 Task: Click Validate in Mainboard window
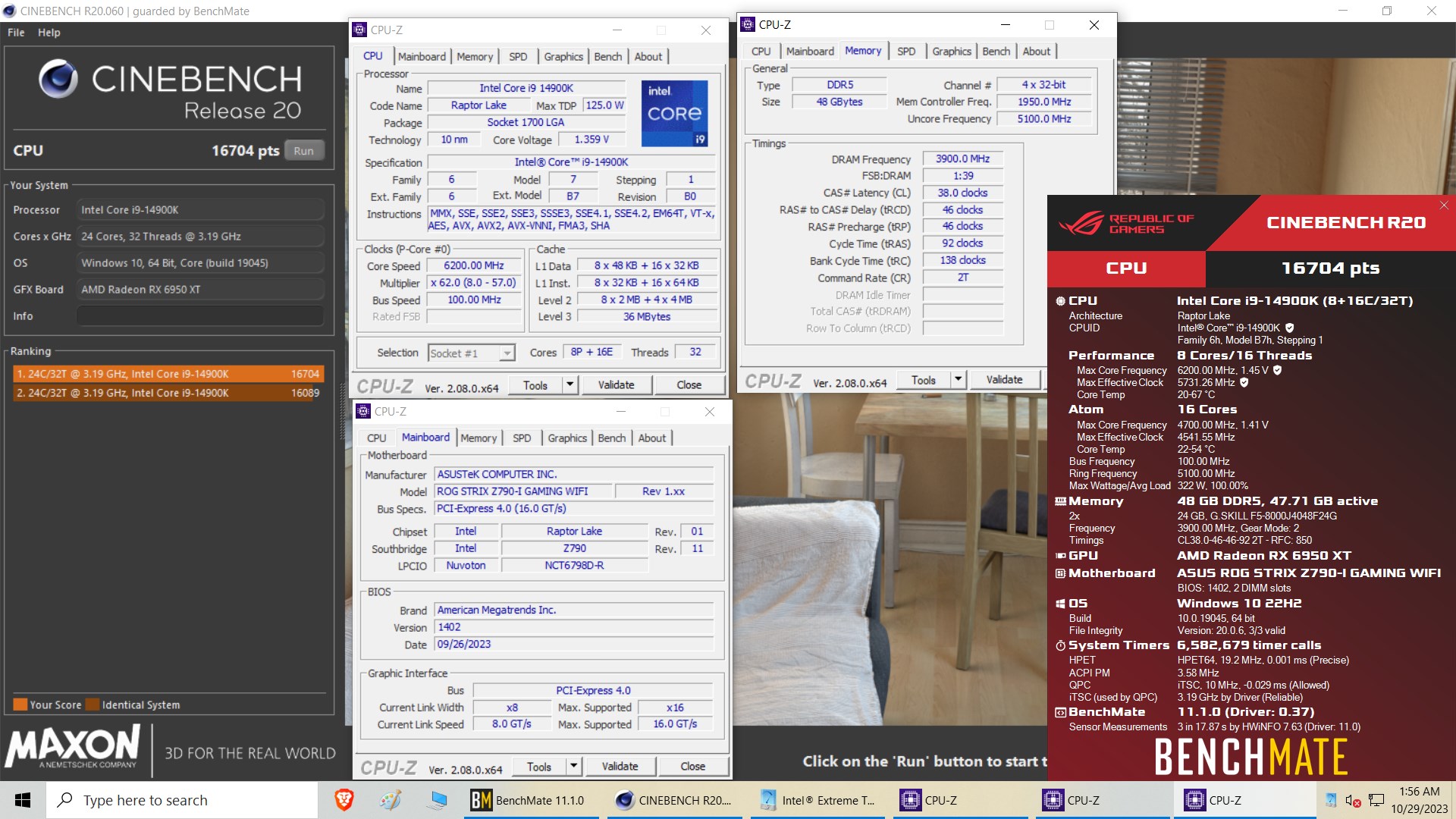click(x=620, y=767)
